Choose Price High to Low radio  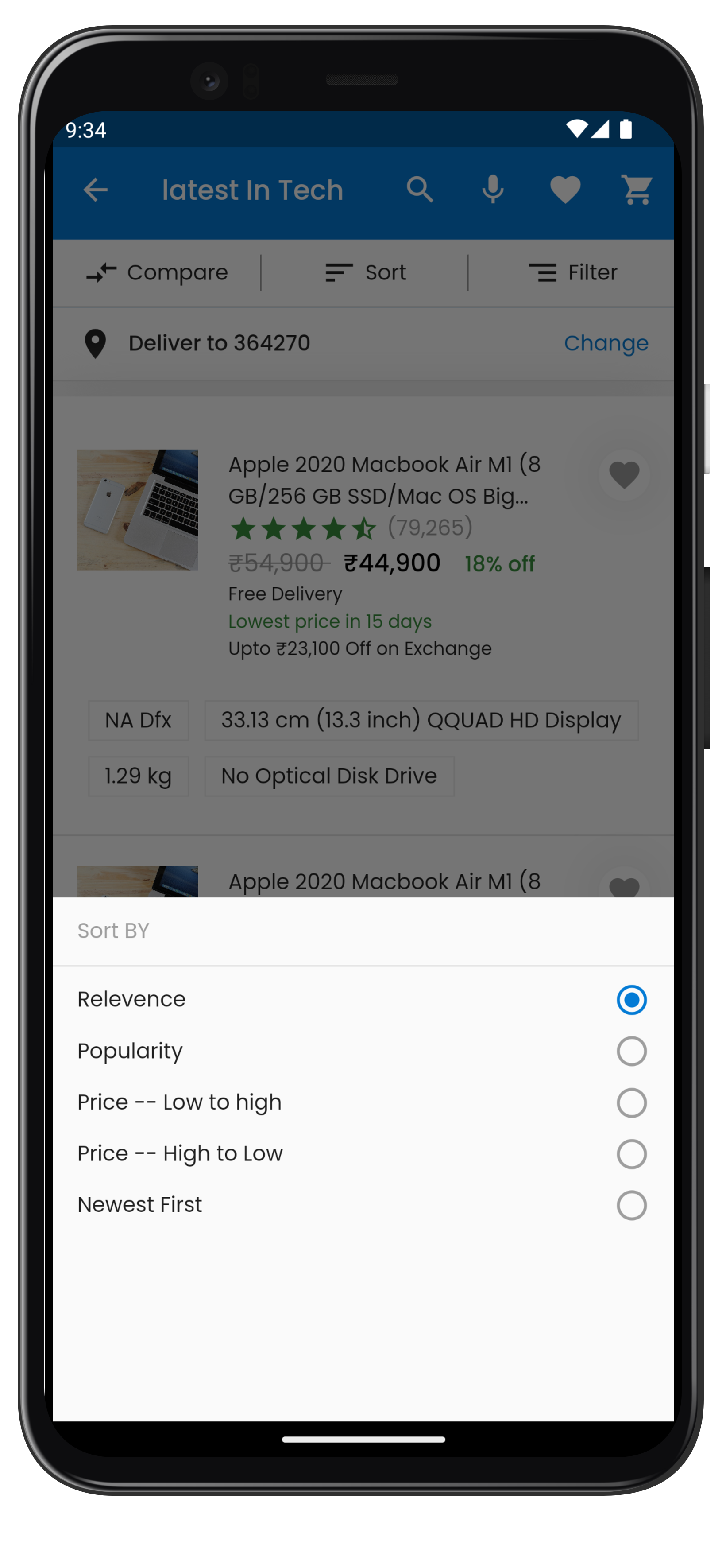click(x=631, y=1153)
